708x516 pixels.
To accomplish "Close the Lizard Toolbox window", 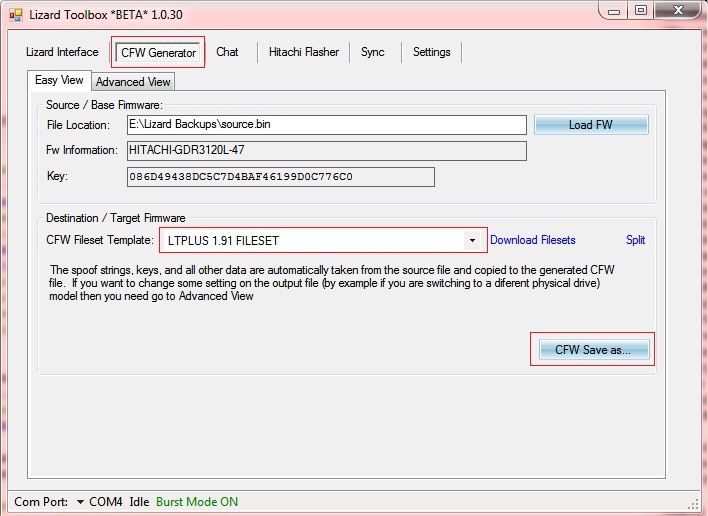I will click(x=678, y=10).
